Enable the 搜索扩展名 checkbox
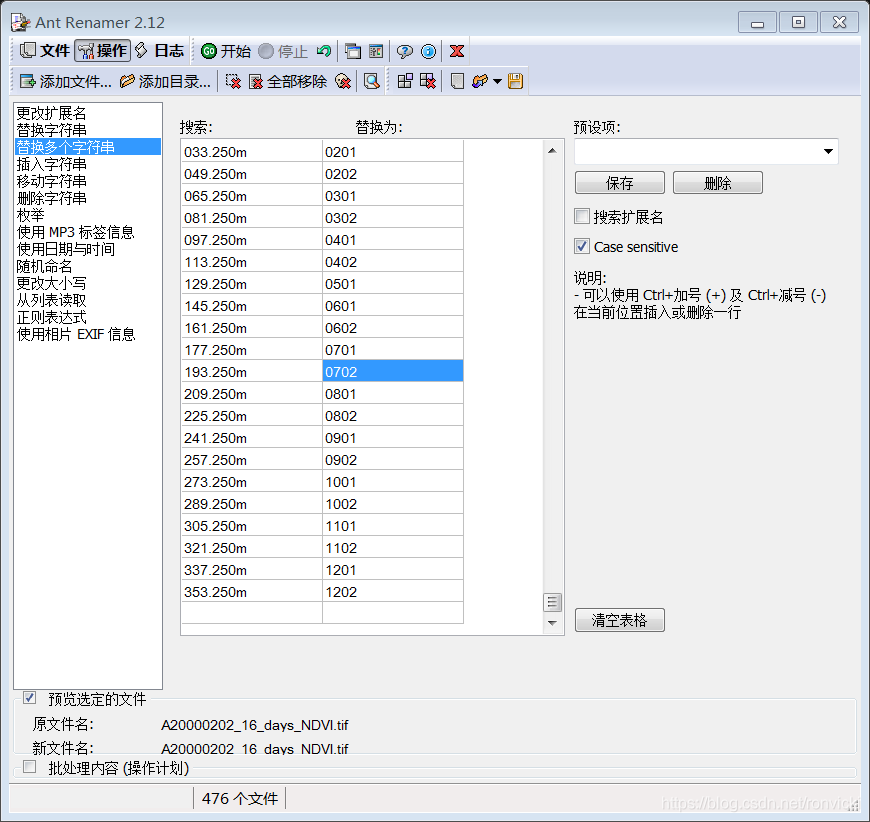 [x=582, y=217]
